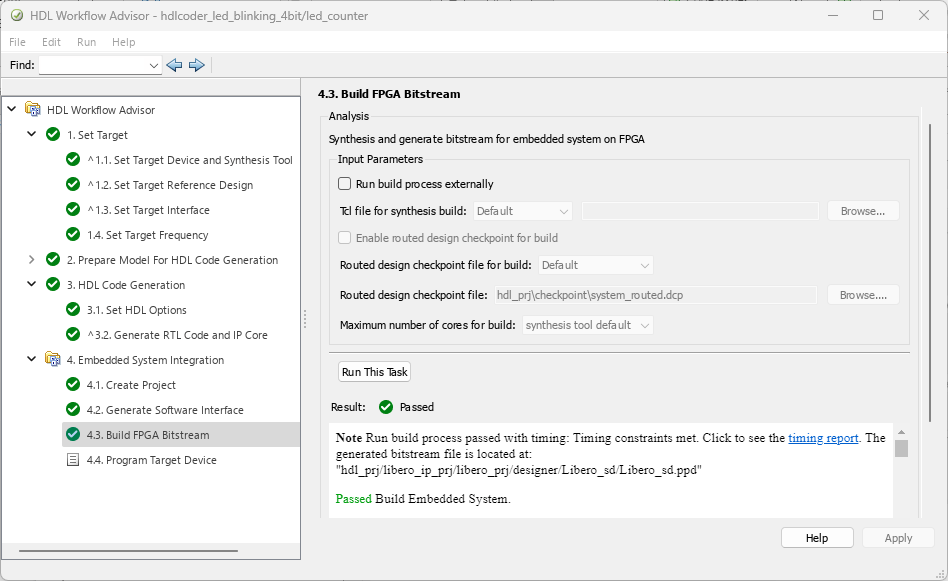948x581 pixels.
Task: Expand Prepare Model For HDL Code Generation
Action: 32,260
